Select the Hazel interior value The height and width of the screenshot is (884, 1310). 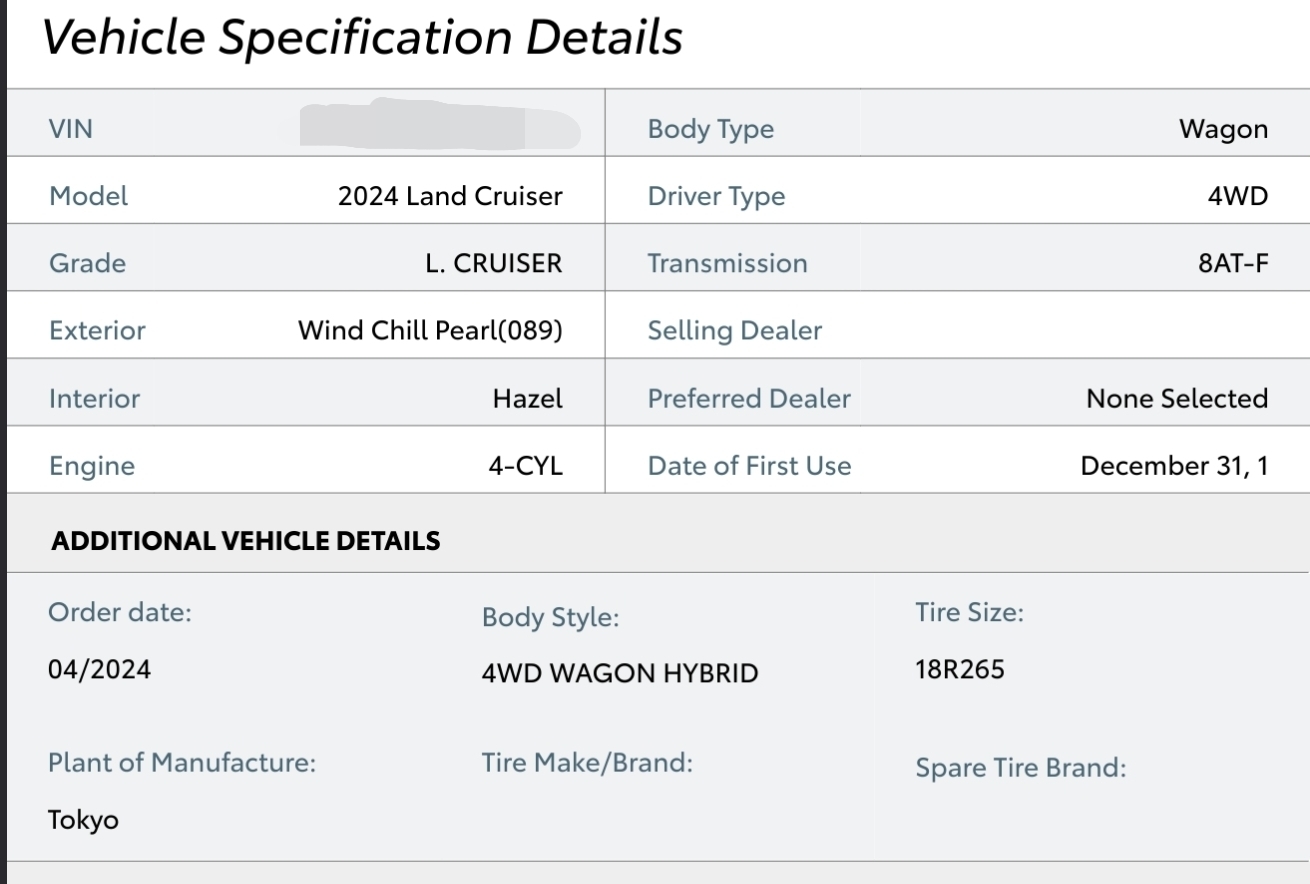click(x=527, y=398)
